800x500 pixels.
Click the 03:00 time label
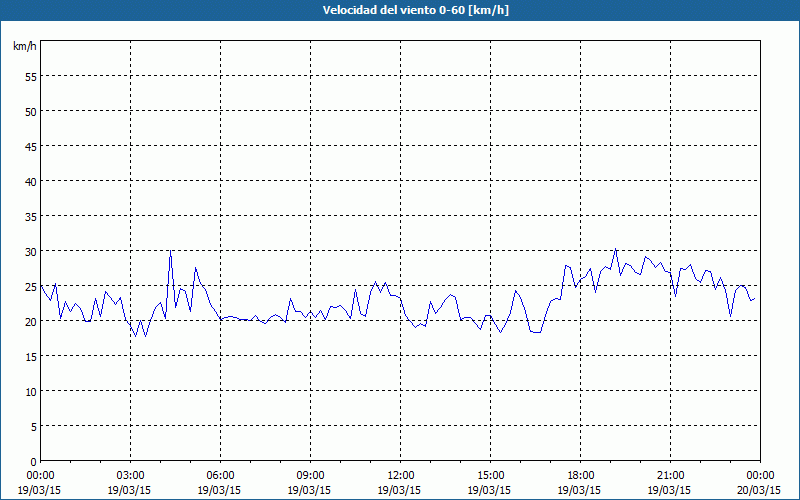(x=130, y=476)
